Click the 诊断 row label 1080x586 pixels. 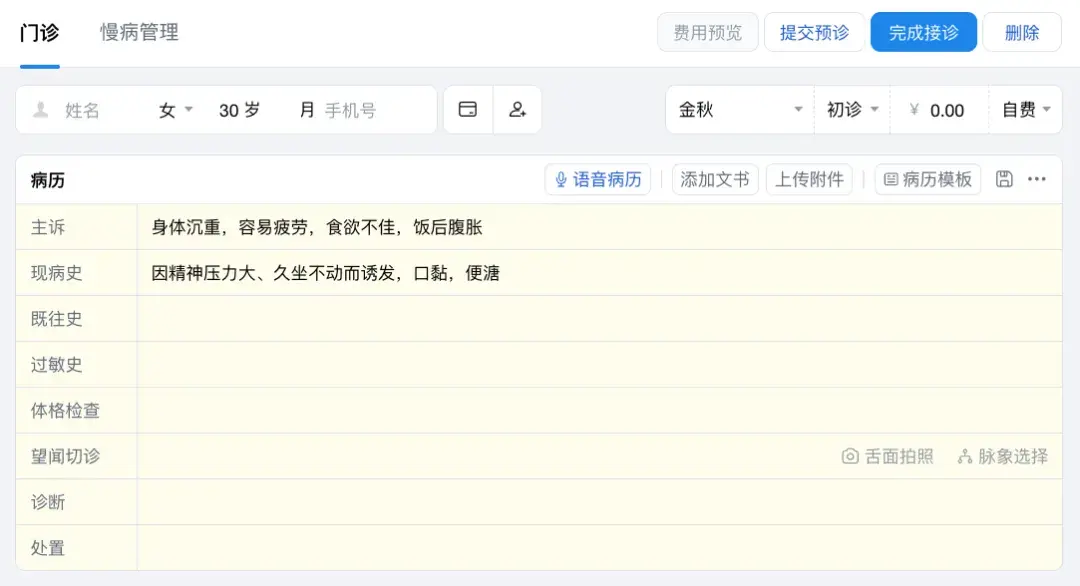48,502
